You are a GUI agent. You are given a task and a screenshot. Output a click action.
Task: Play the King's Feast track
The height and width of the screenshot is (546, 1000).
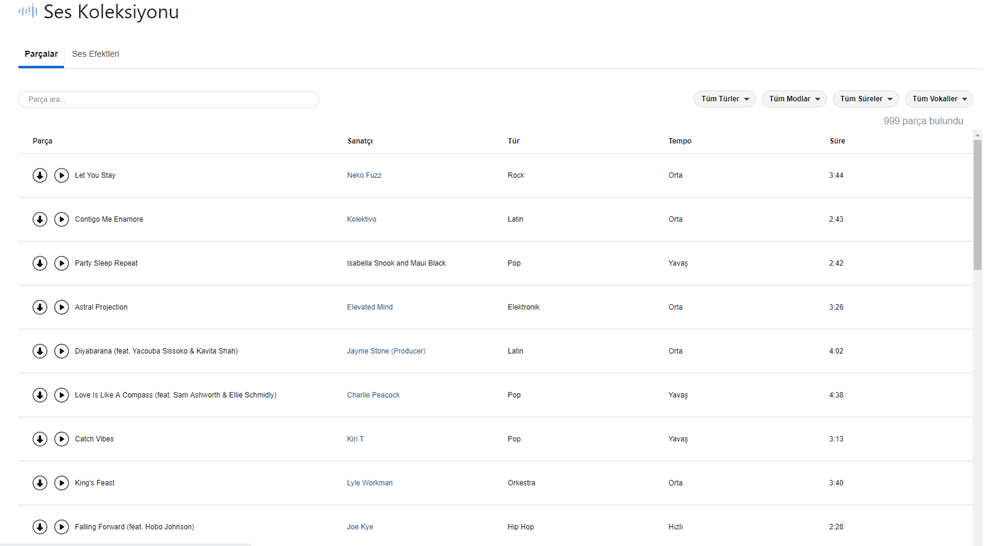[61, 483]
